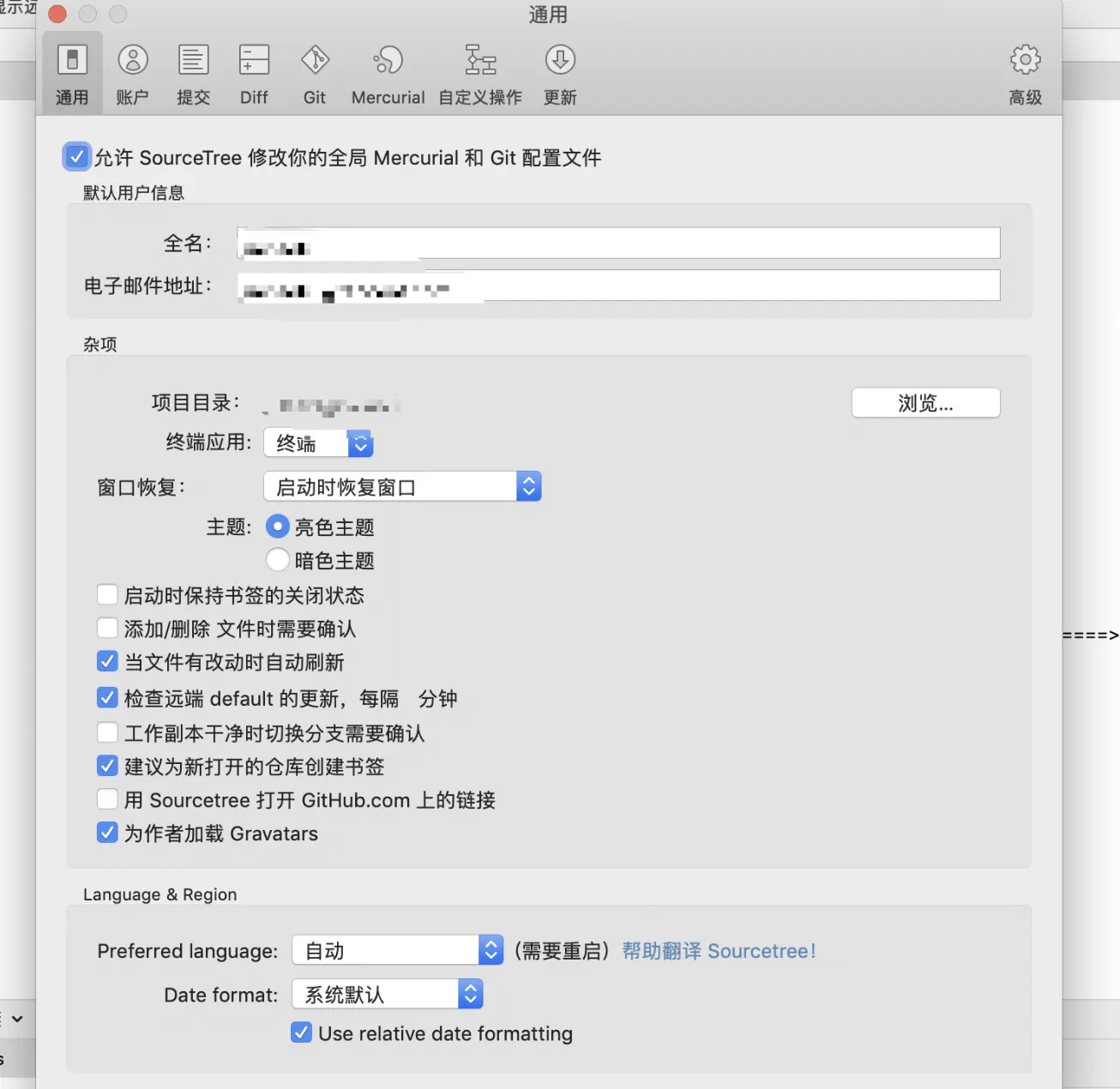
Task: Open the 终端应用 terminal app dropdown
Action: (318, 443)
